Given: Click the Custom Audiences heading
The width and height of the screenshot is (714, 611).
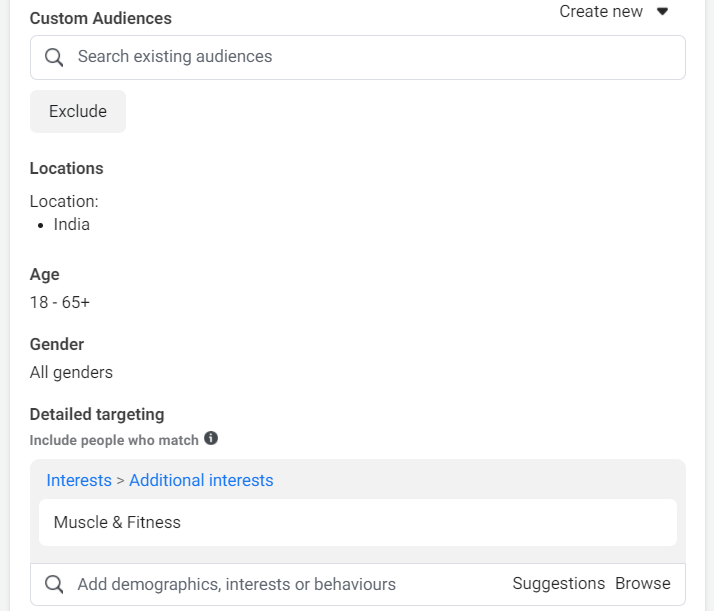Looking at the screenshot, I should click(101, 19).
